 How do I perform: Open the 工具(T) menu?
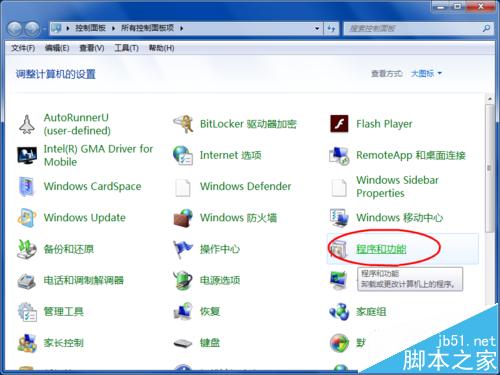(x=127, y=48)
